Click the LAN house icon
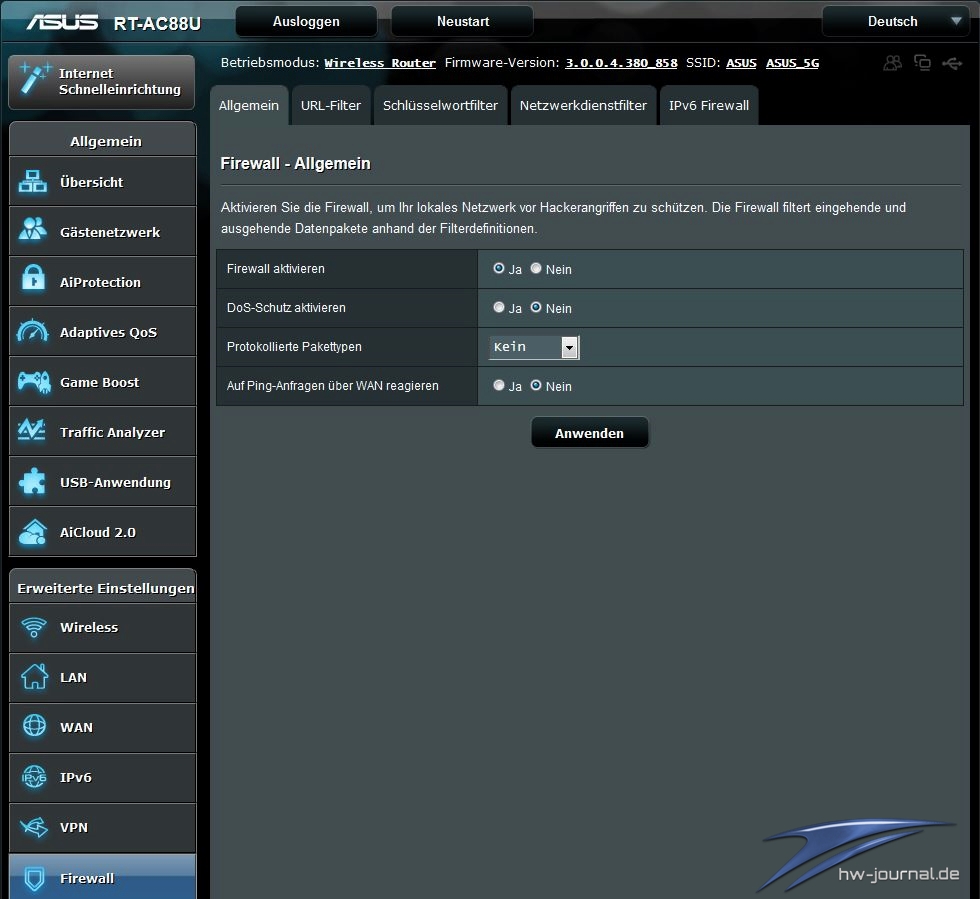Viewport: 980px width, 899px height. (x=34, y=676)
